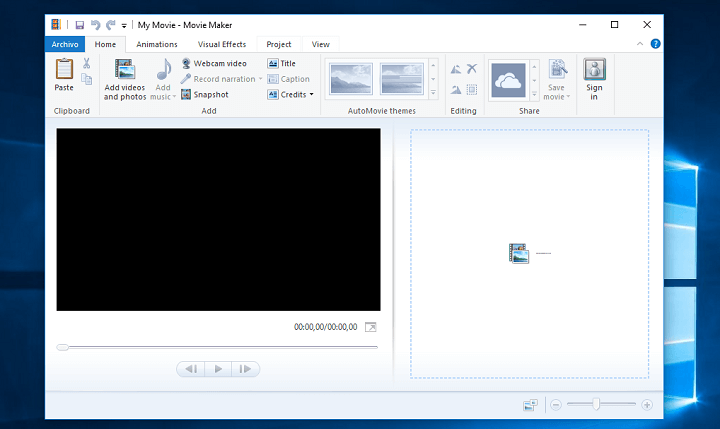Click the full screen preview icon
This screenshot has height=429, width=720.
pyautogui.click(x=371, y=327)
